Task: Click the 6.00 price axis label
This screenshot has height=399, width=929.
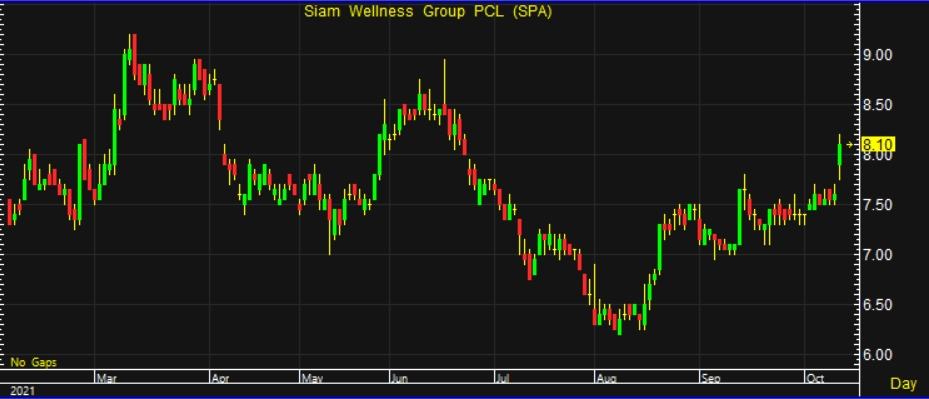Action: point(877,355)
